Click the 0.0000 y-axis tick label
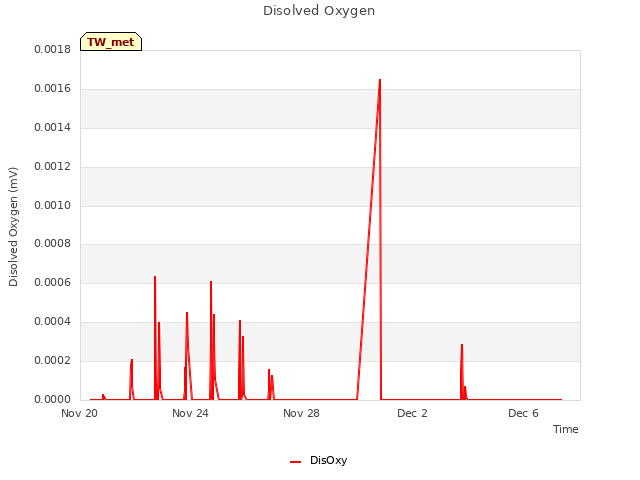640x480 pixels. click(52, 400)
